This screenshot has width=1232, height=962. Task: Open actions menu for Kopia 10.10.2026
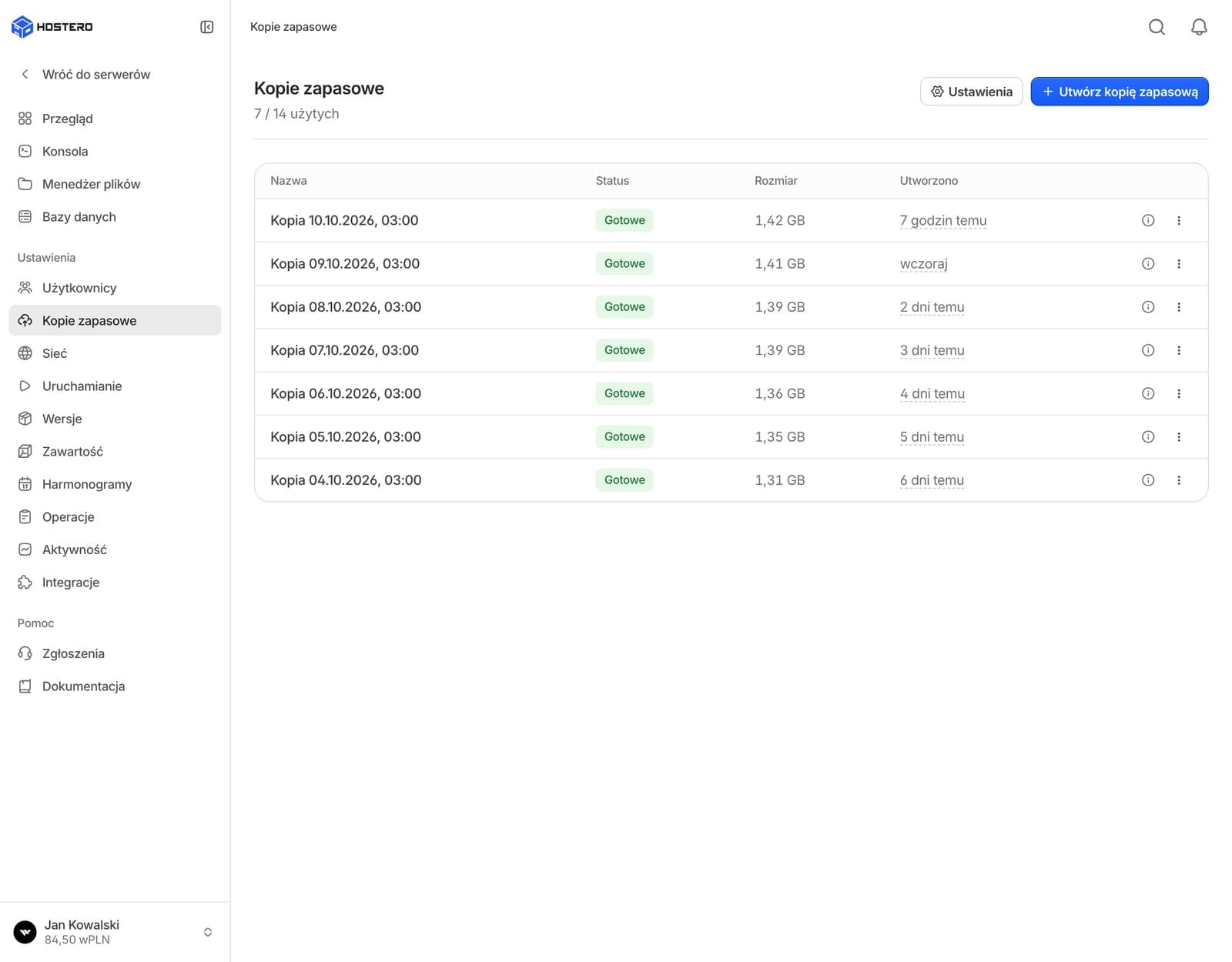click(1179, 220)
